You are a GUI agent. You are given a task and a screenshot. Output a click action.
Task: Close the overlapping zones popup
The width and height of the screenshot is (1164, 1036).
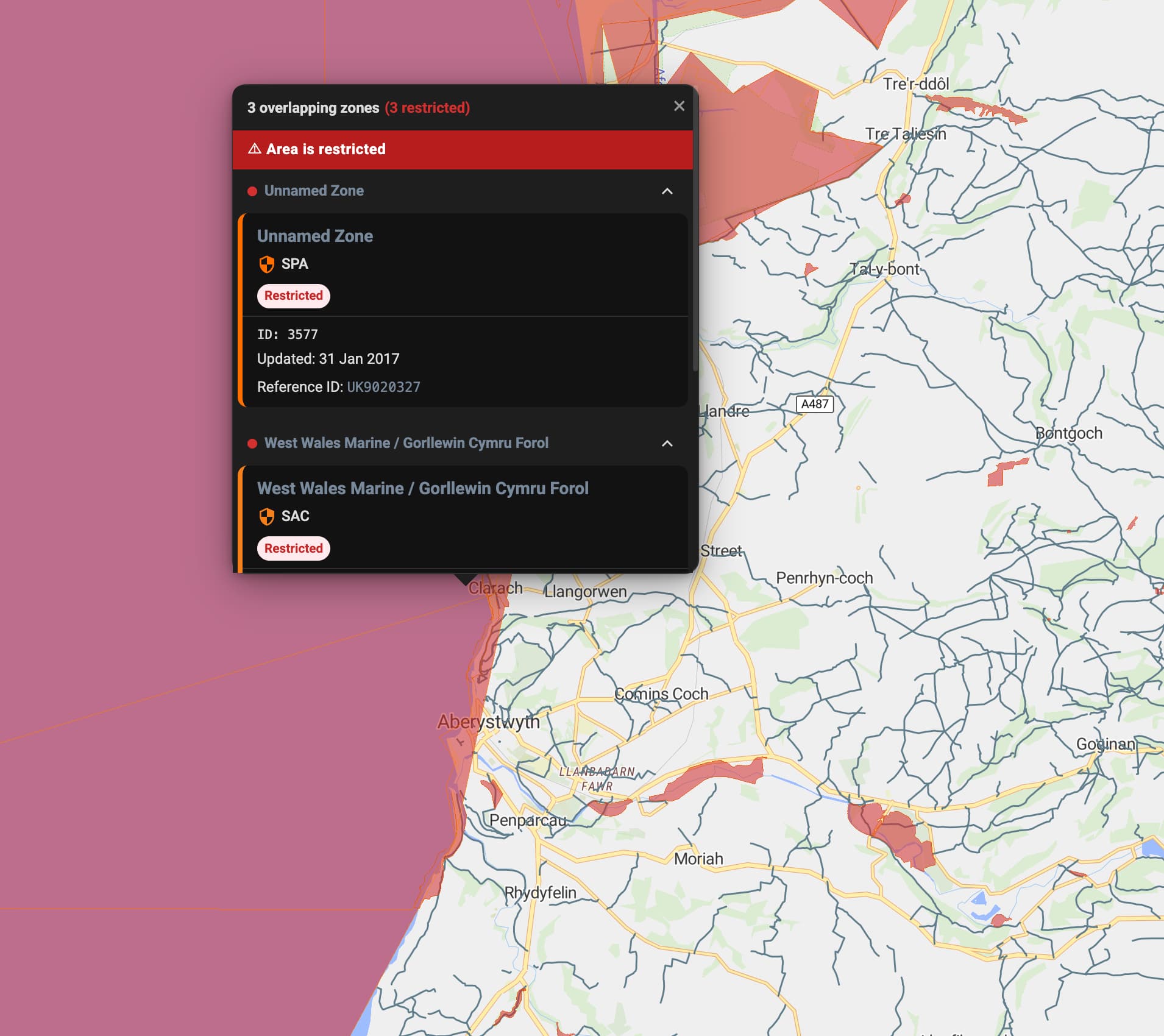pyautogui.click(x=679, y=106)
